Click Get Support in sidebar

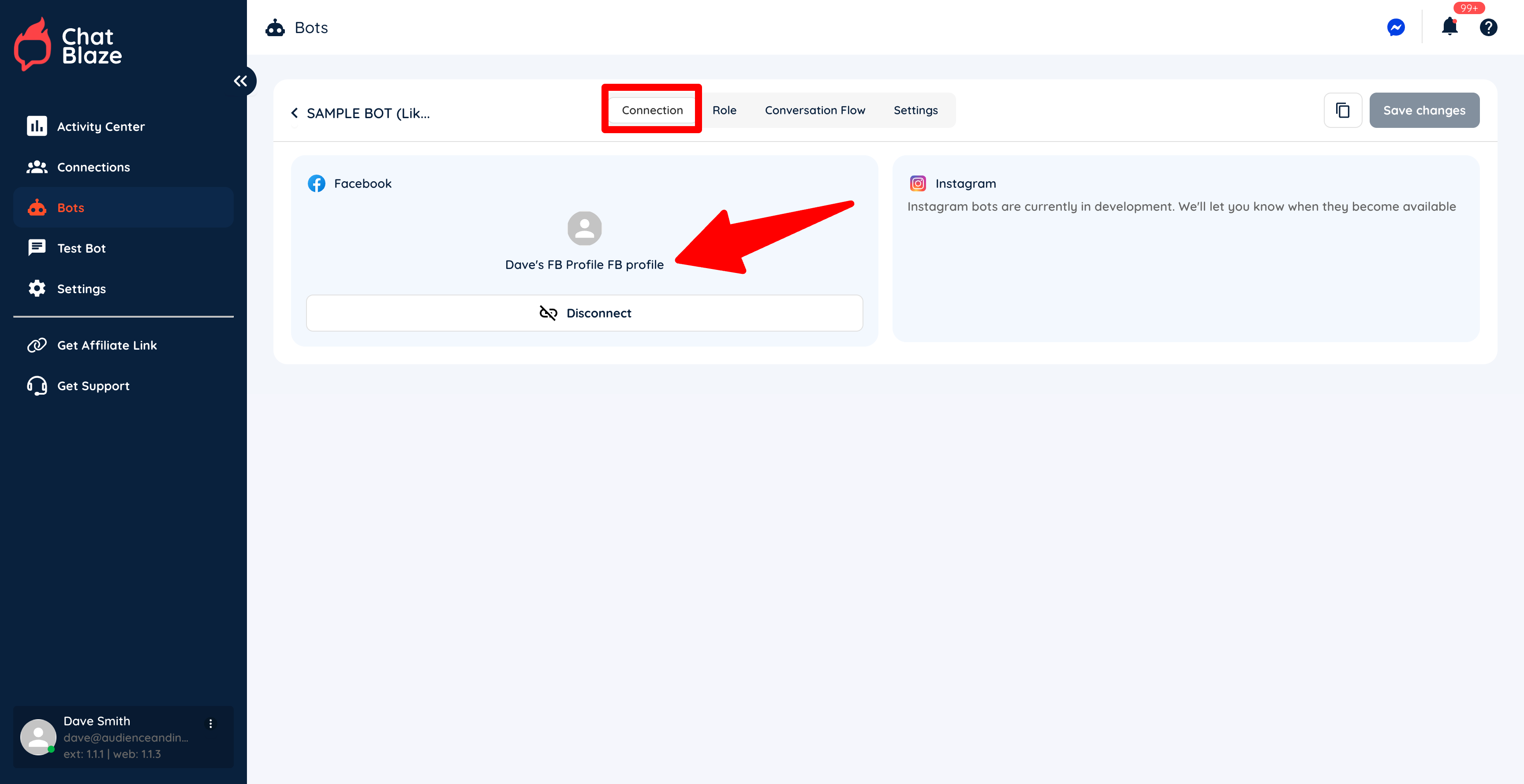[x=93, y=386]
